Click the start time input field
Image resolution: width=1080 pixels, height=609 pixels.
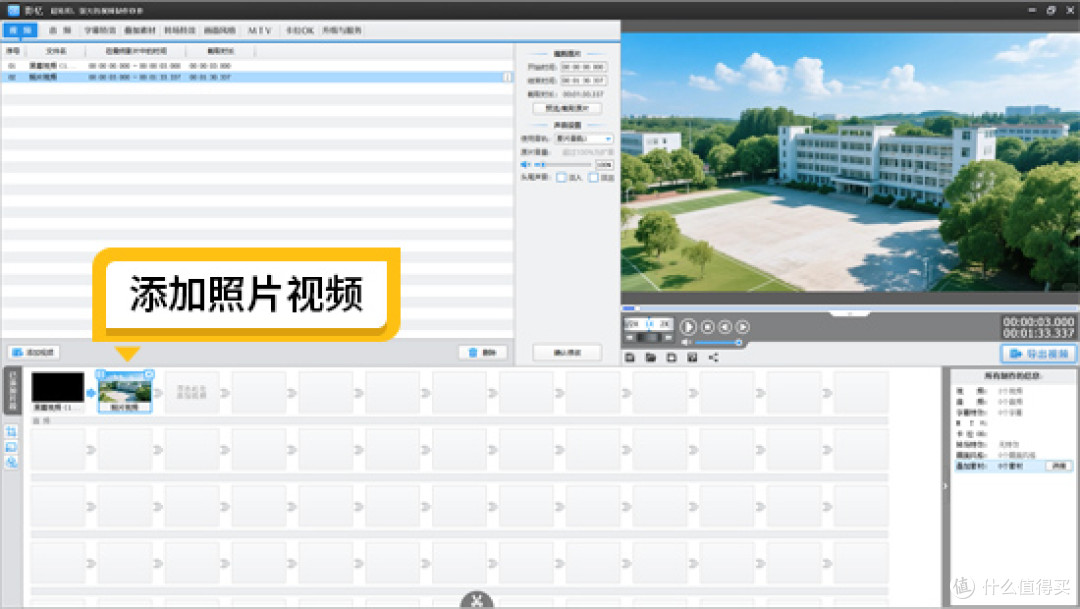583,67
